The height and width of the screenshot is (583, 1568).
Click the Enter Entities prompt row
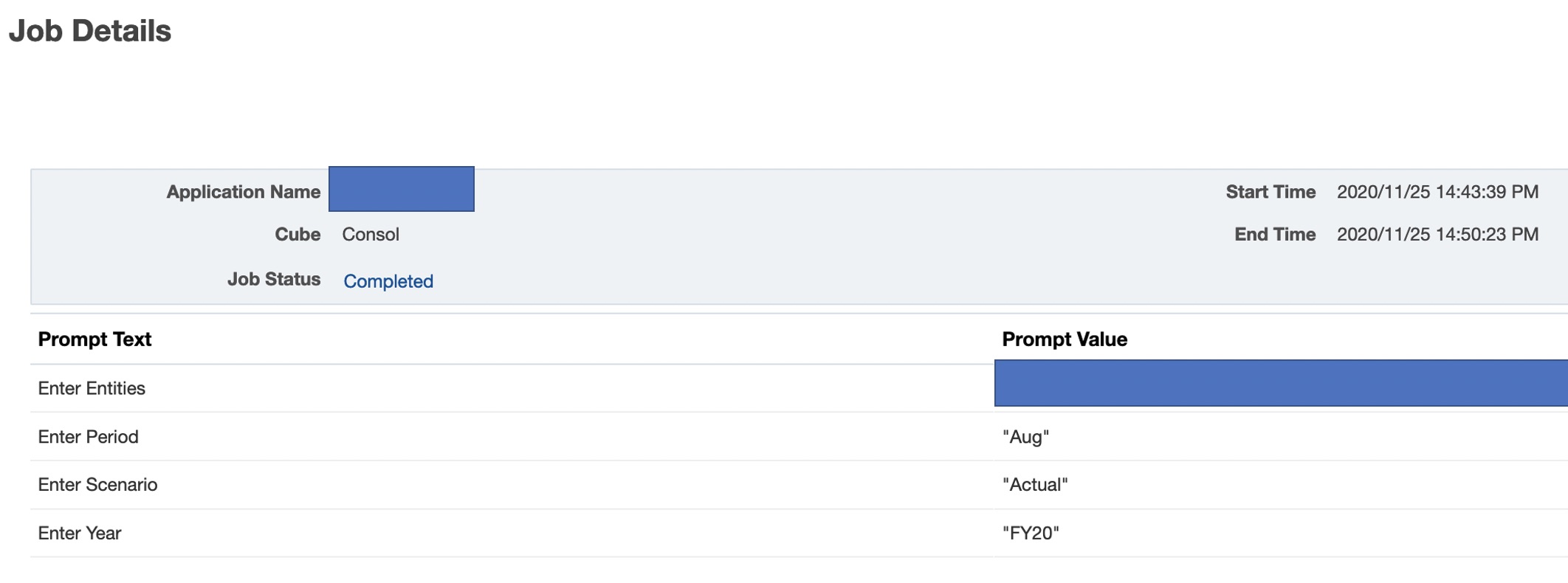pos(92,388)
